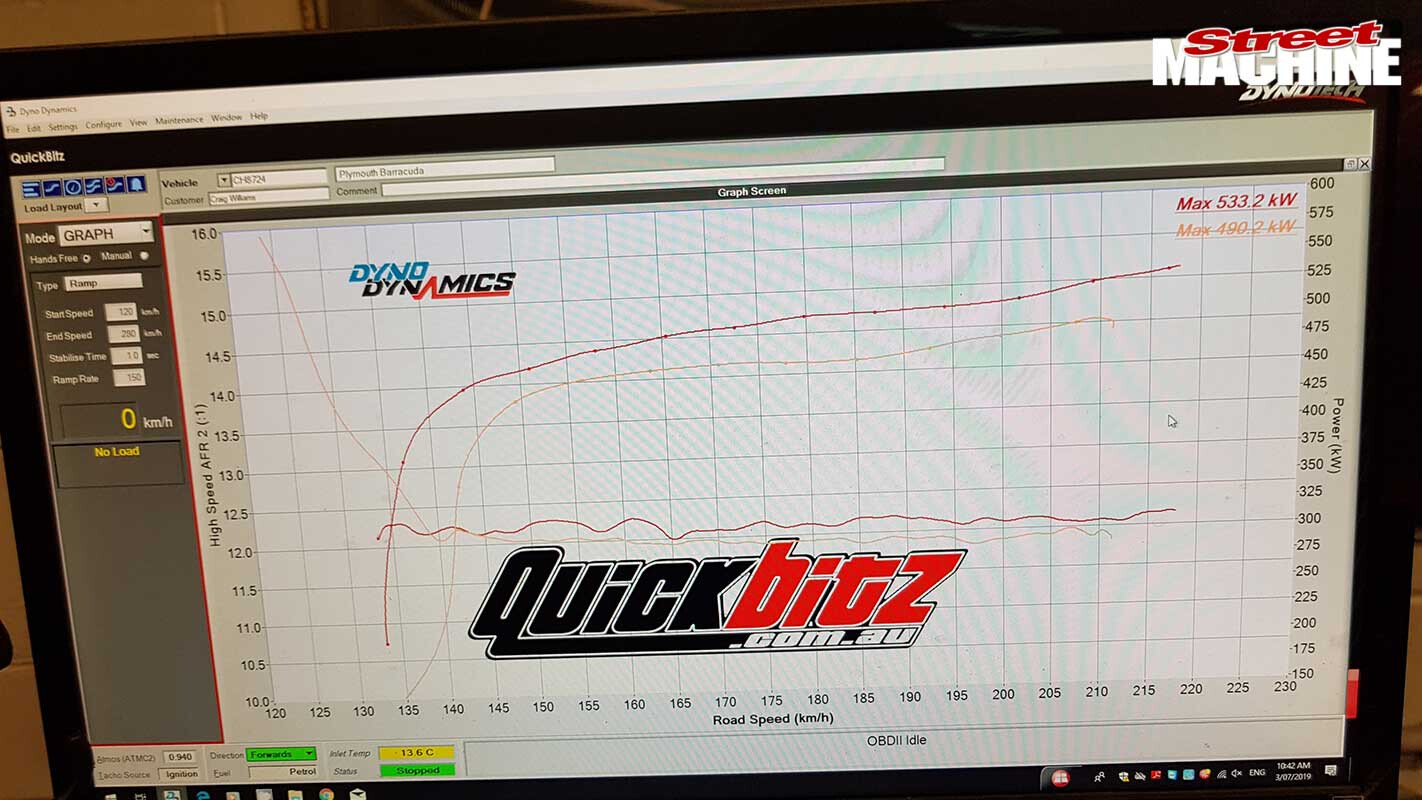Open the File menu
The image size is (1422, 800).
(13, 129)
